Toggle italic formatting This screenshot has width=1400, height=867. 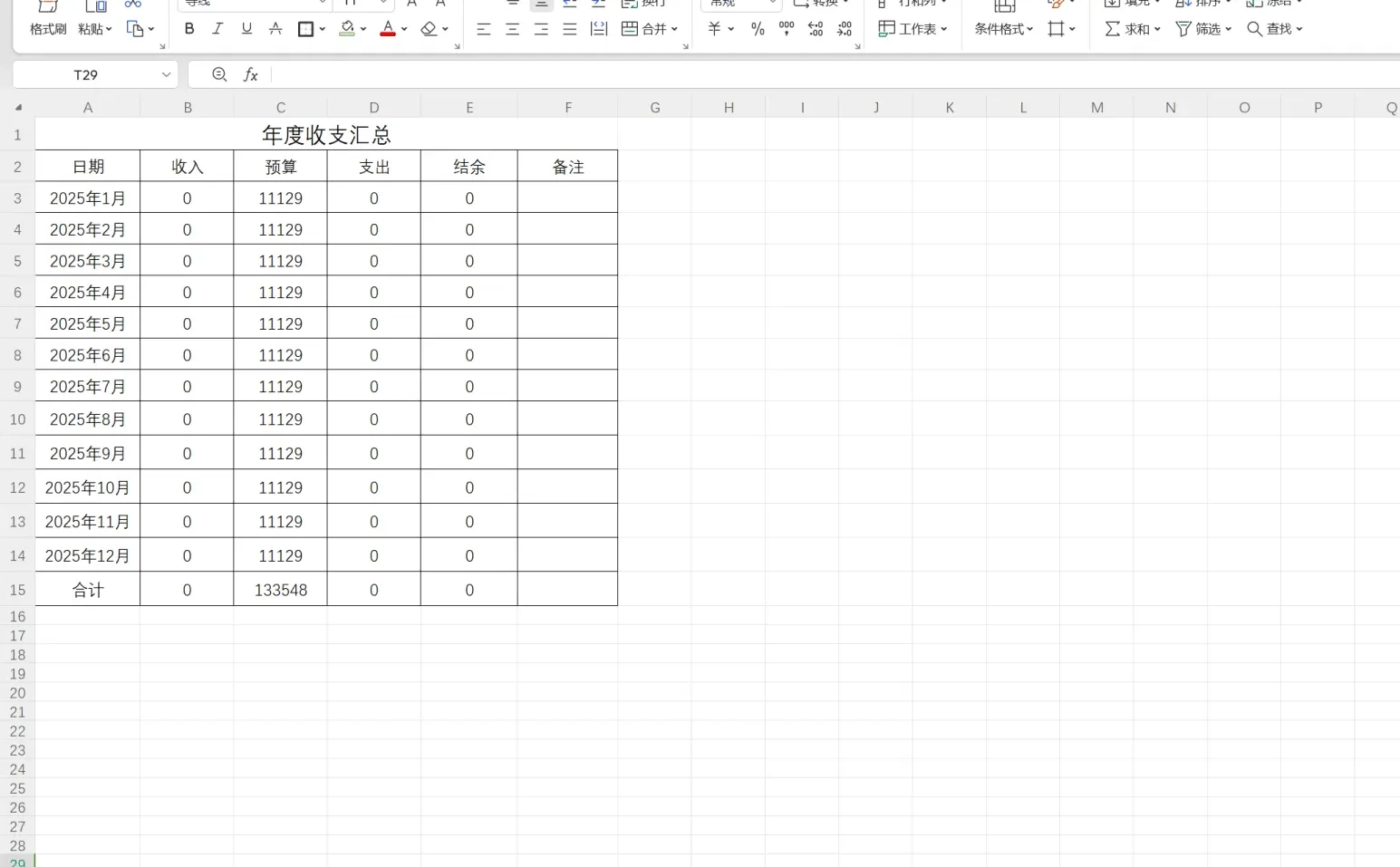click(217, 29)
